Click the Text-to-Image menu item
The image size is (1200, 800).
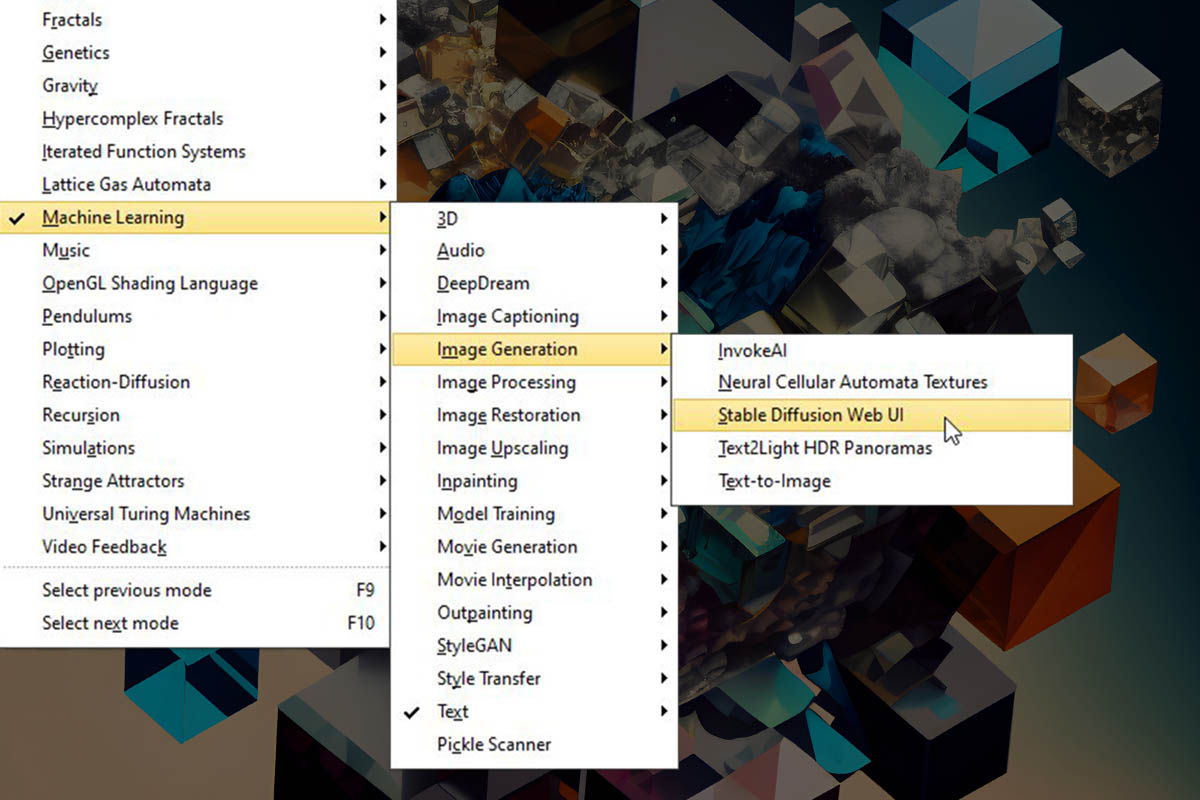(x=774, y=481)
